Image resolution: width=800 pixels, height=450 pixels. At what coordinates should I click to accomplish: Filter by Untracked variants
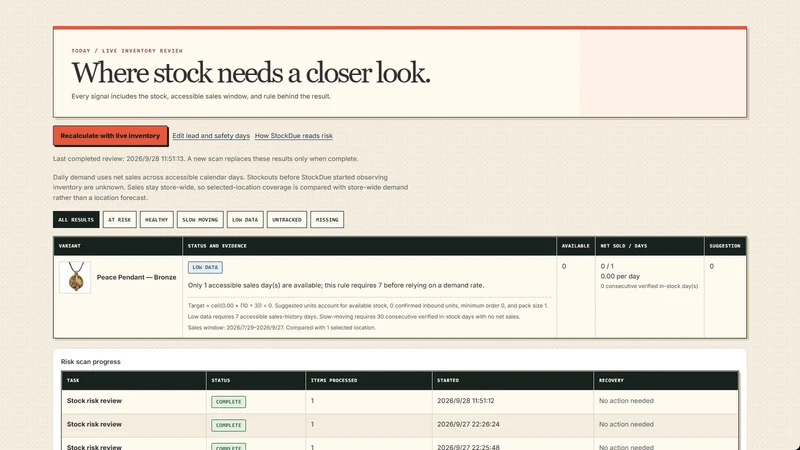[287, 219]
